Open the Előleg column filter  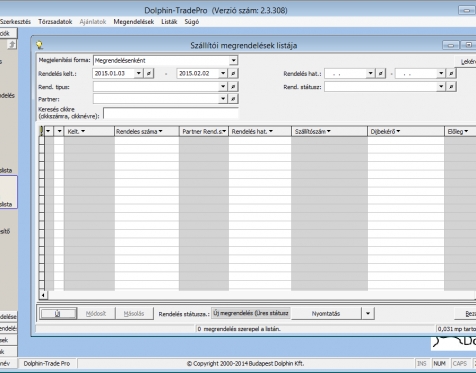[x=466, y=131]
